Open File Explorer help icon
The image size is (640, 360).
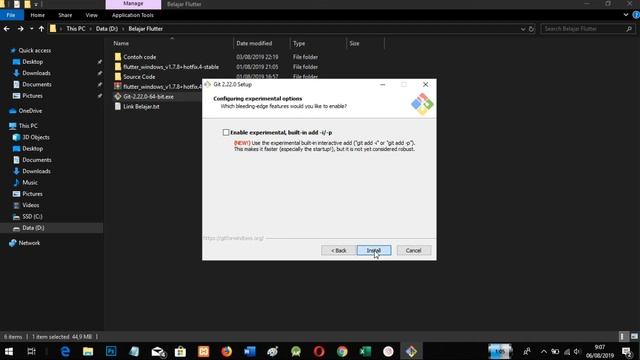point(636,15)
